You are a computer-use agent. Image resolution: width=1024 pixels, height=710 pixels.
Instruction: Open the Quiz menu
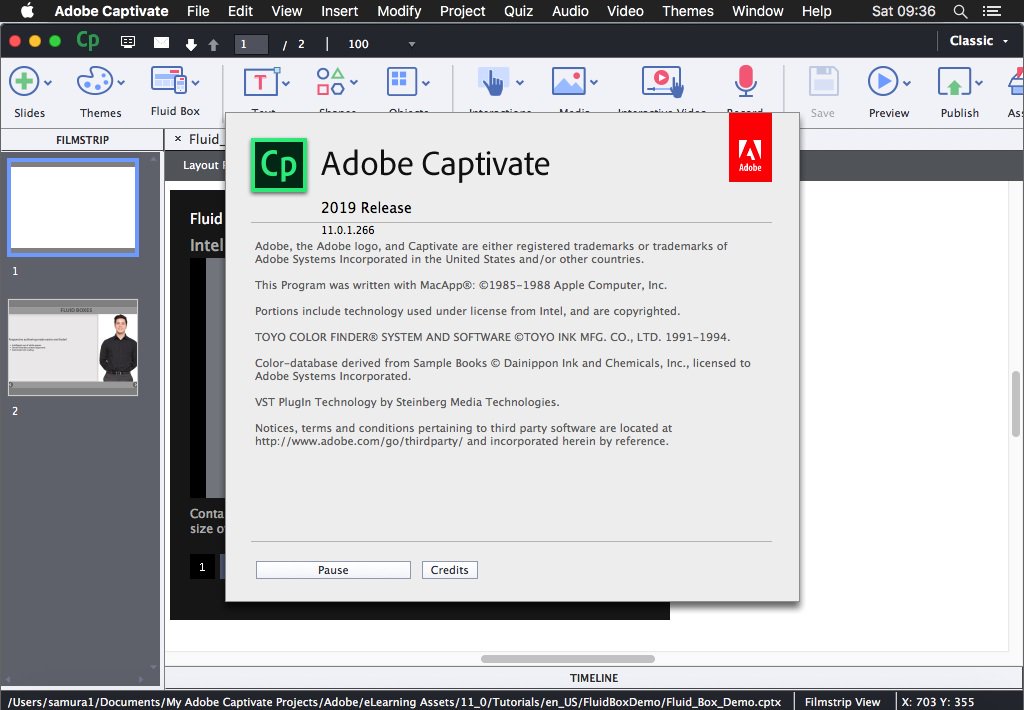pos(519,11)
